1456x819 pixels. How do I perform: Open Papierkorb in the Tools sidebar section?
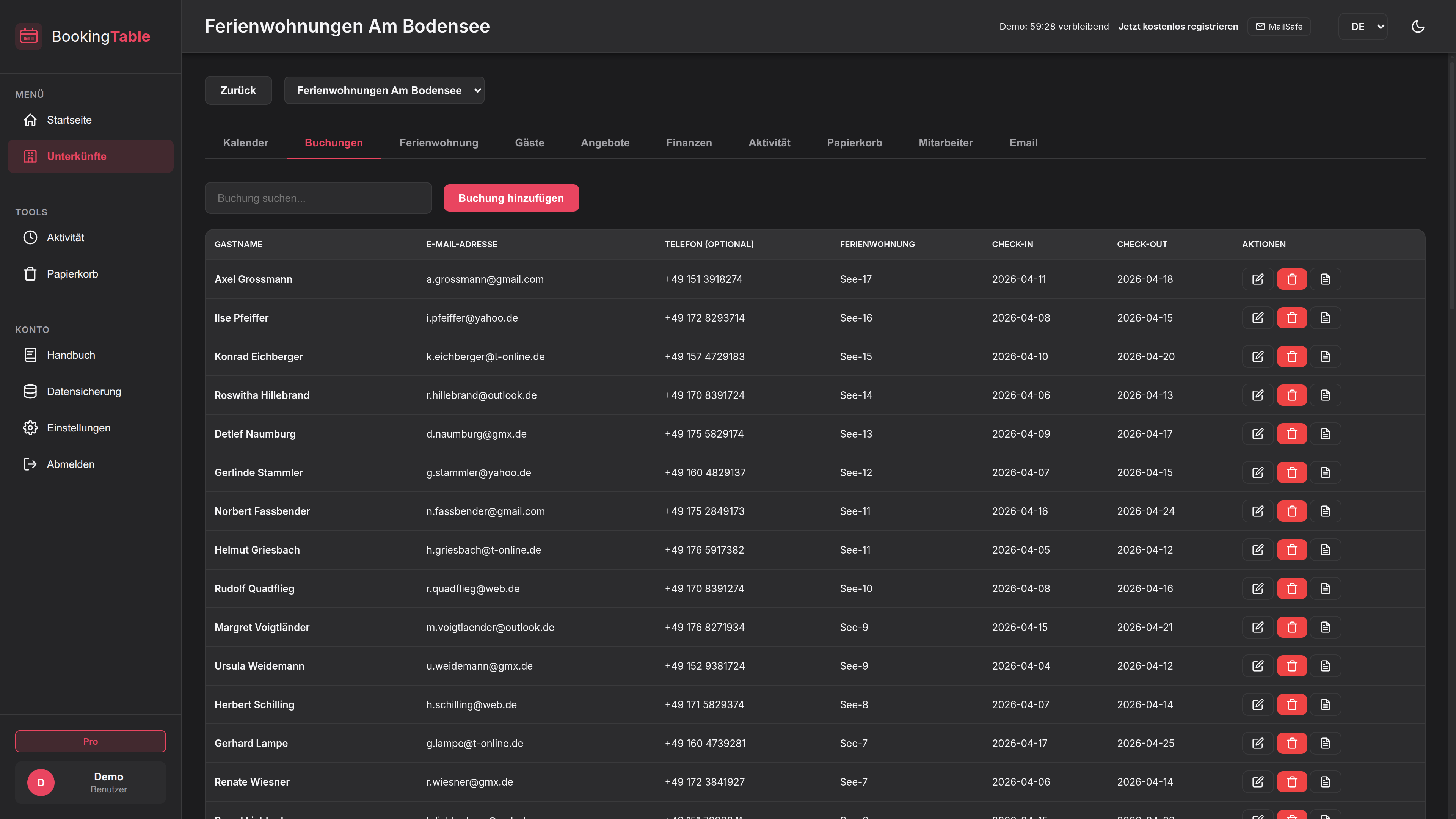tap(91, 274)
